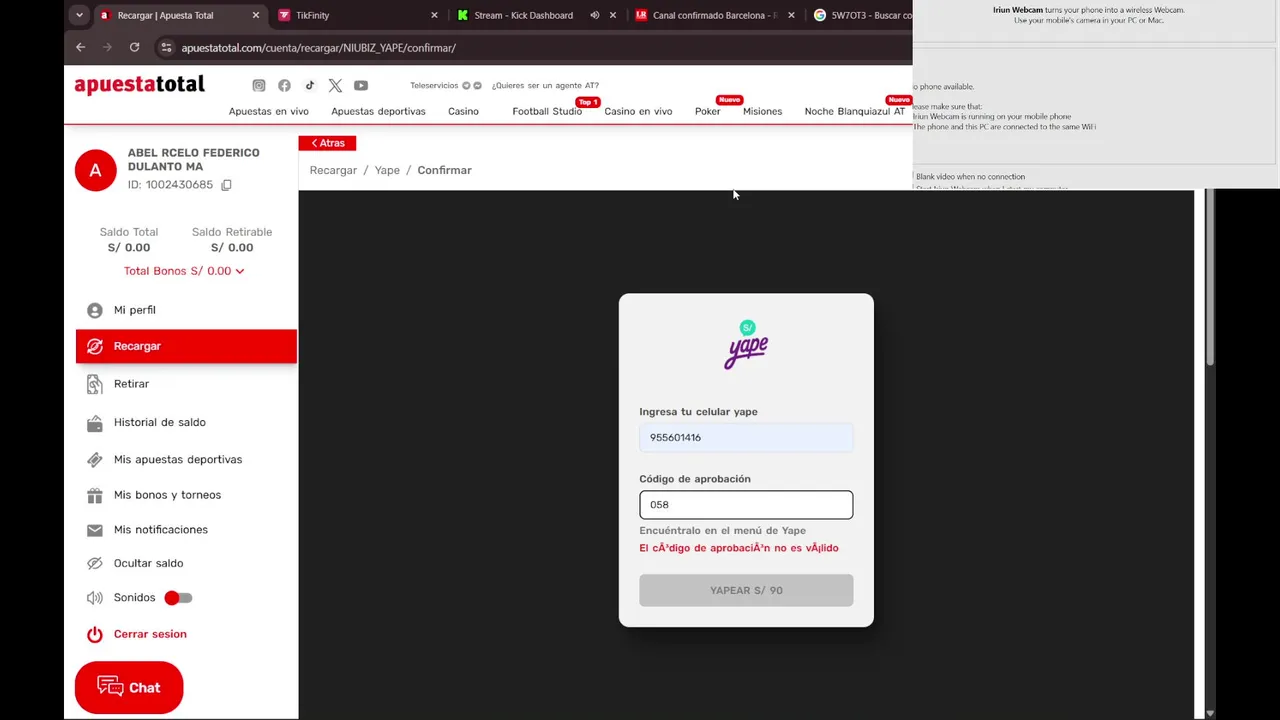Image resolution: width=1280 pixels, height=720 pixels.
Task: Open Apuestas en vivo menu
Action: [269, 111]
